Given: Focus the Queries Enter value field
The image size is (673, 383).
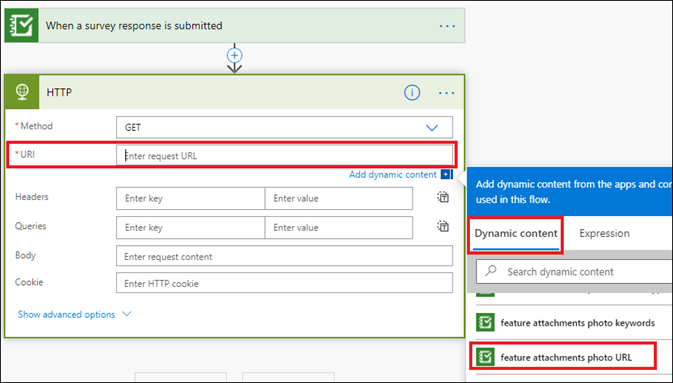Looking at the screenshot, I should click(339, 228).
